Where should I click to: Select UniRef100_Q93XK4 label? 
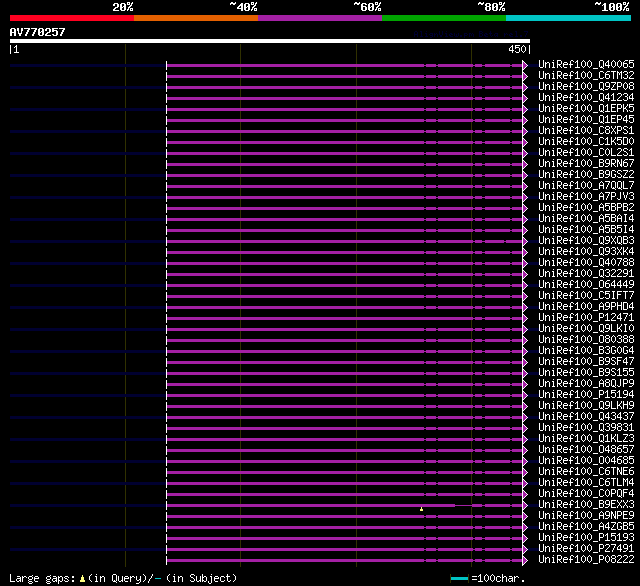586,252
